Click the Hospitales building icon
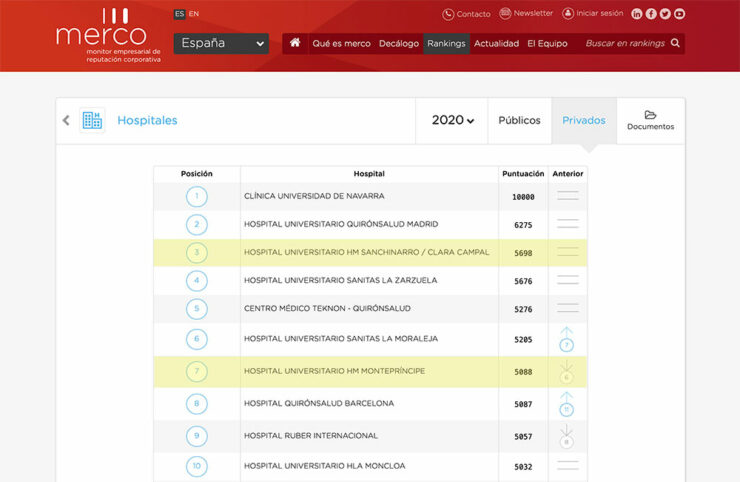 [x=92, y=120]
